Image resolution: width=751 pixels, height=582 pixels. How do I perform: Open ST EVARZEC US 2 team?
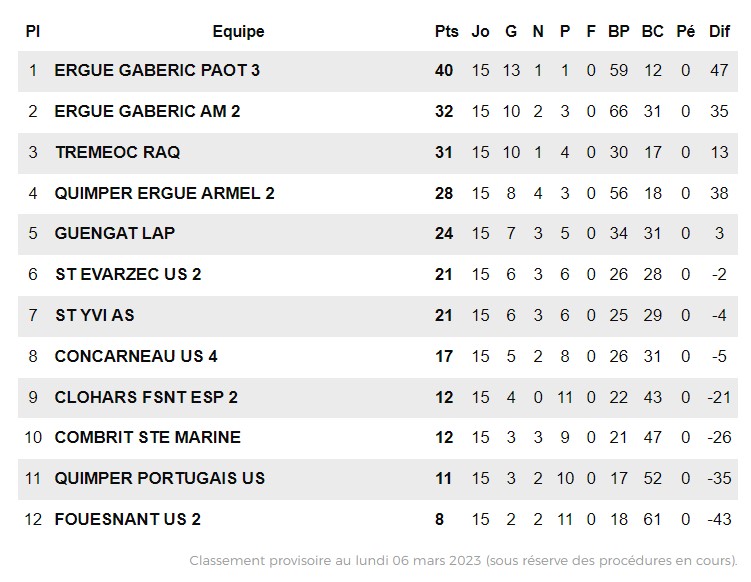pyautogui.click(x=128, y=274)
